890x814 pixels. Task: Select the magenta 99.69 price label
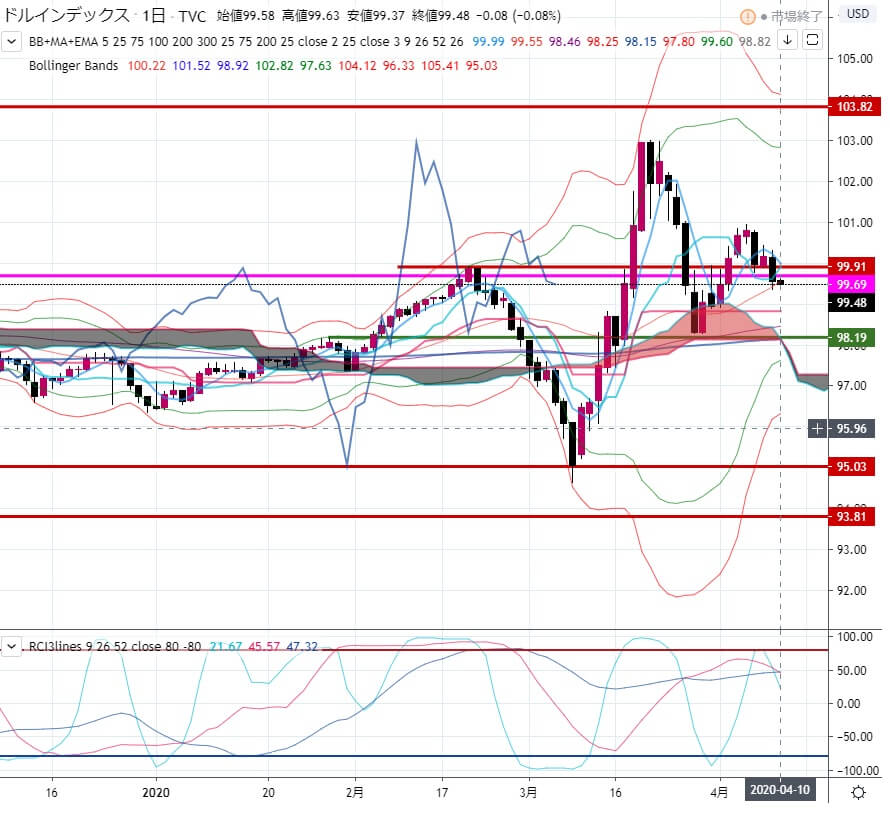tap(851, 284)
